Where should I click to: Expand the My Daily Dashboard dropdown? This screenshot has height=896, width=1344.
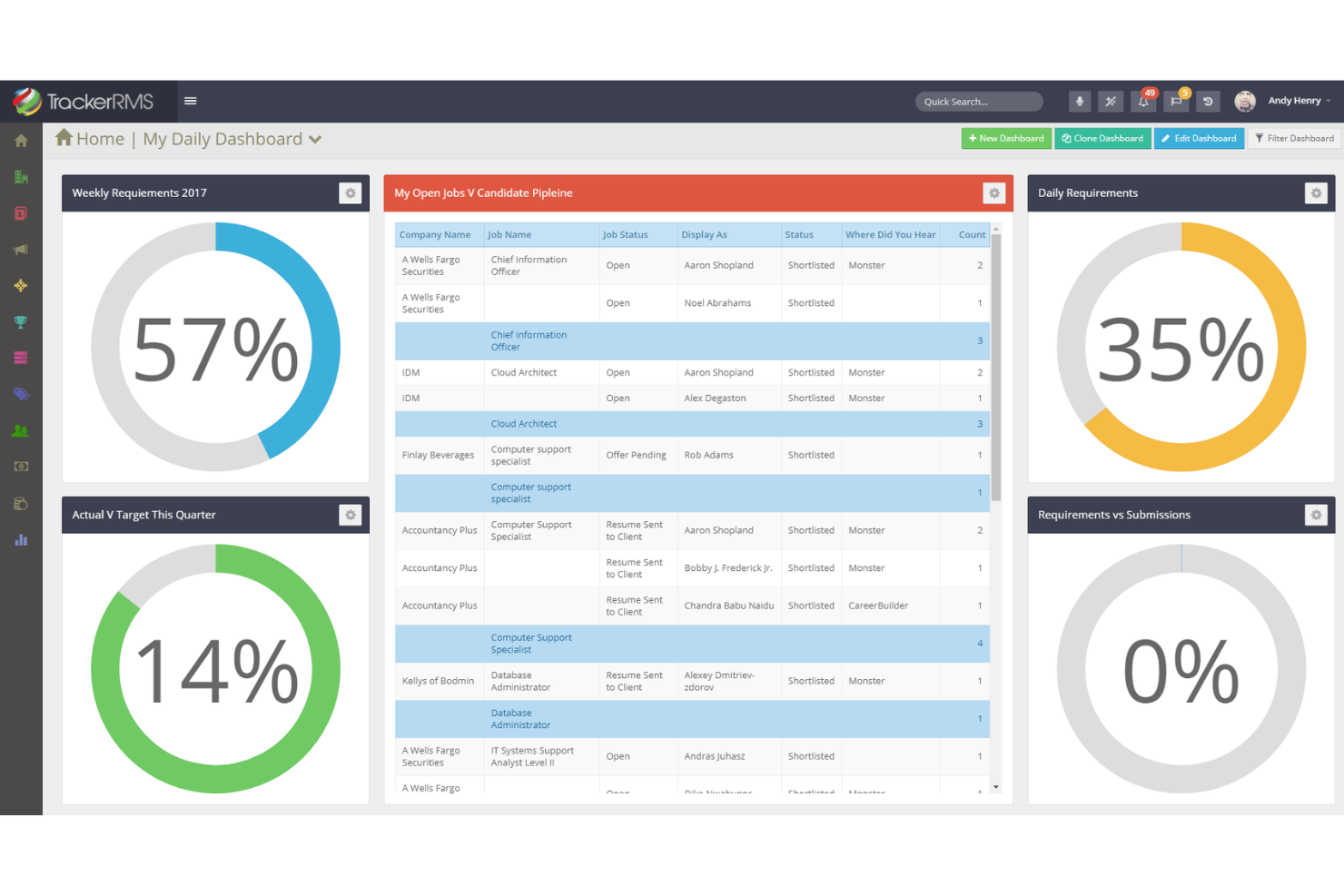315,139
